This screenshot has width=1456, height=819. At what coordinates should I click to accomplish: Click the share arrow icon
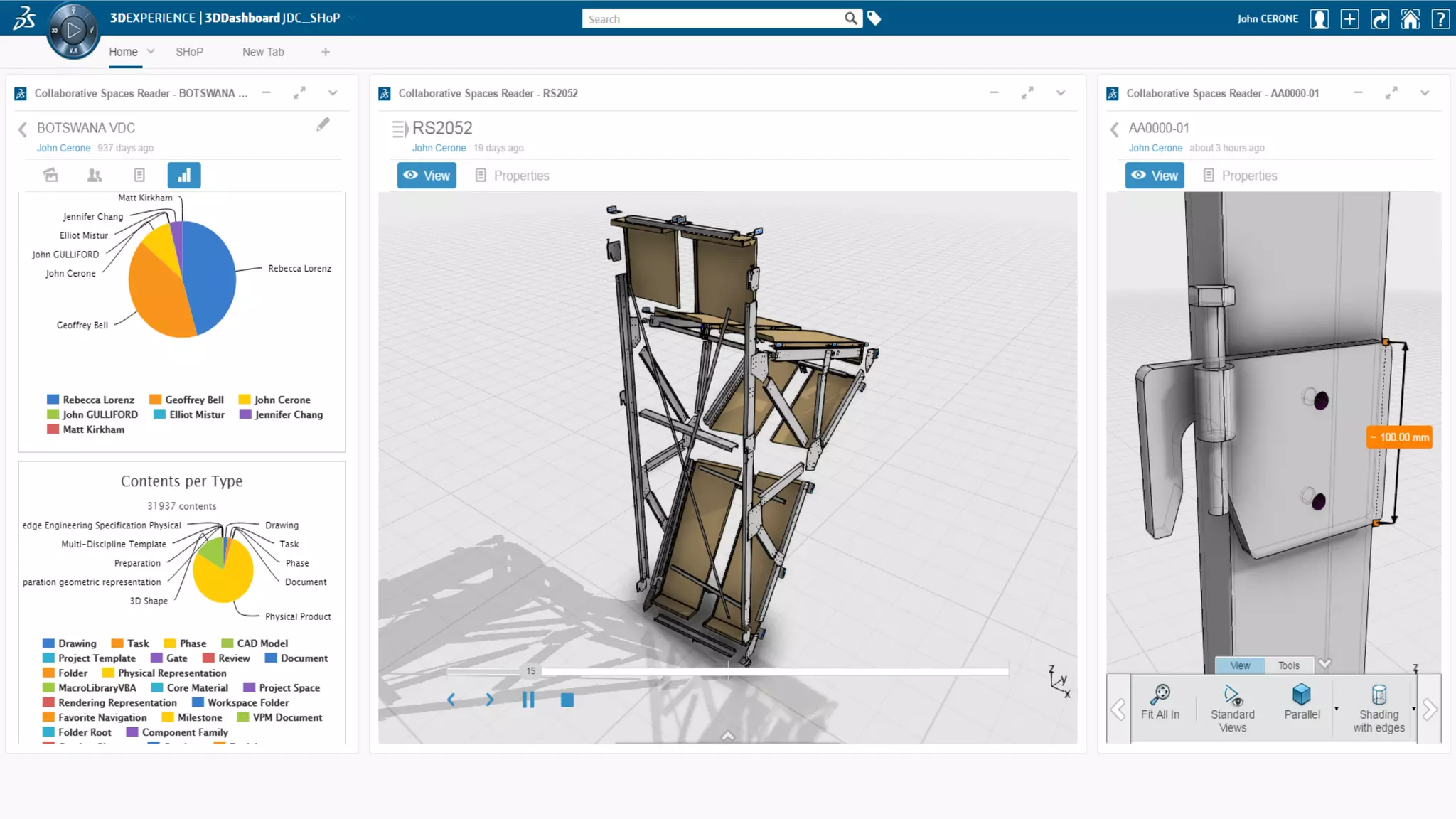[x=1380, y=18]
